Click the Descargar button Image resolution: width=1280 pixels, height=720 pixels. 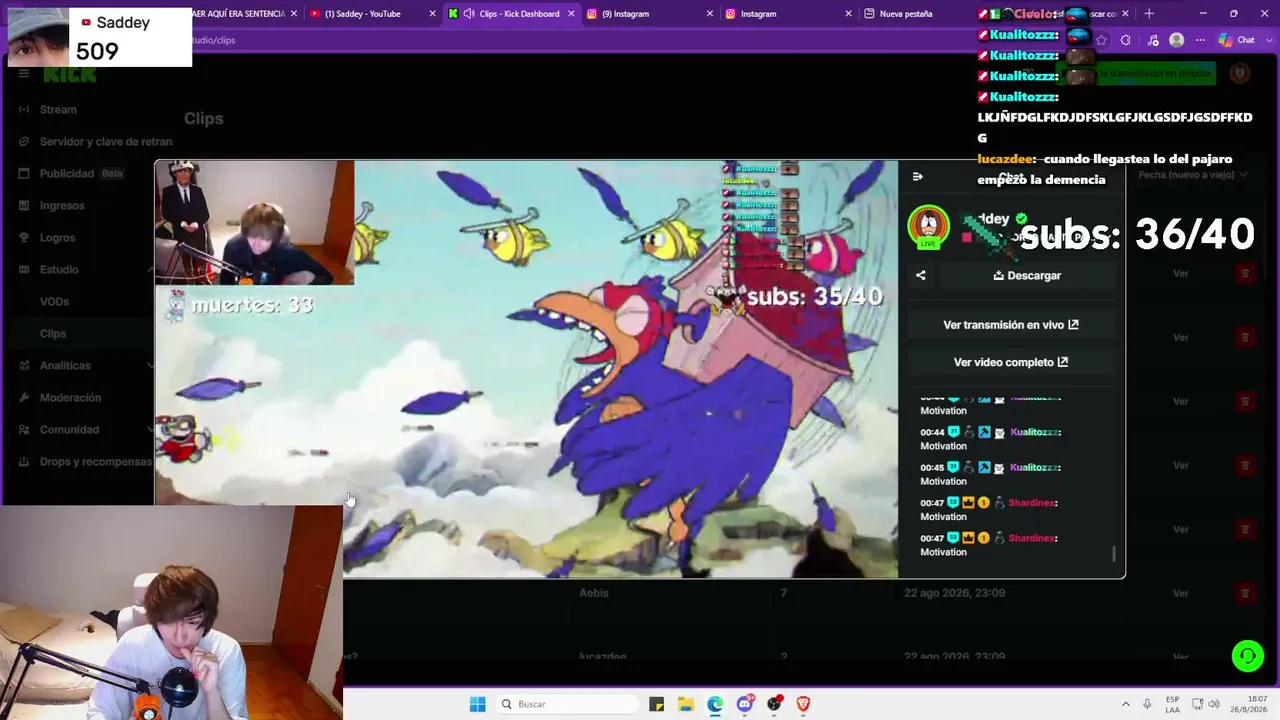[1028, 275]
